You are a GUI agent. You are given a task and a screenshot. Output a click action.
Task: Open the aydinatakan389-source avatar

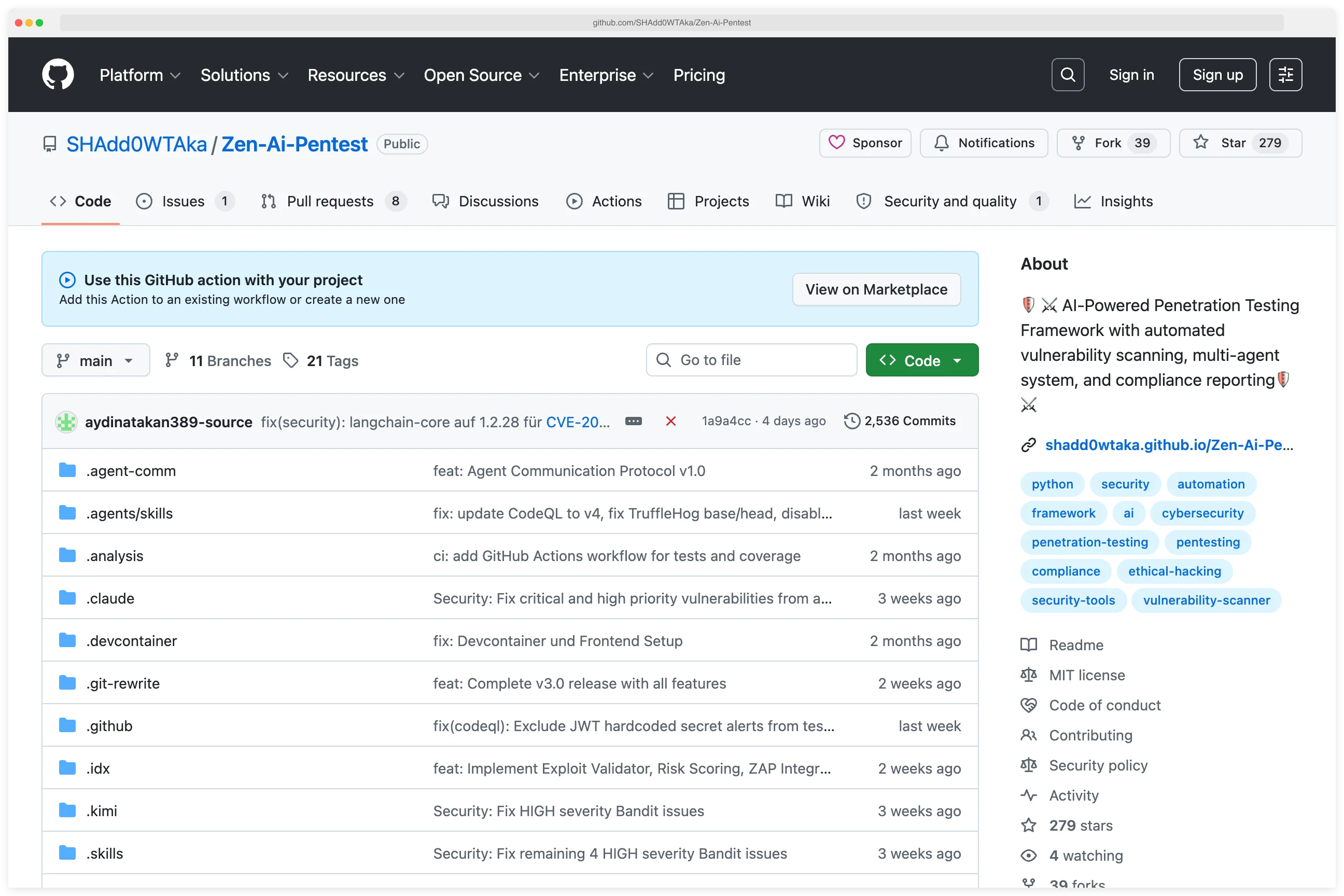[66, 422]
